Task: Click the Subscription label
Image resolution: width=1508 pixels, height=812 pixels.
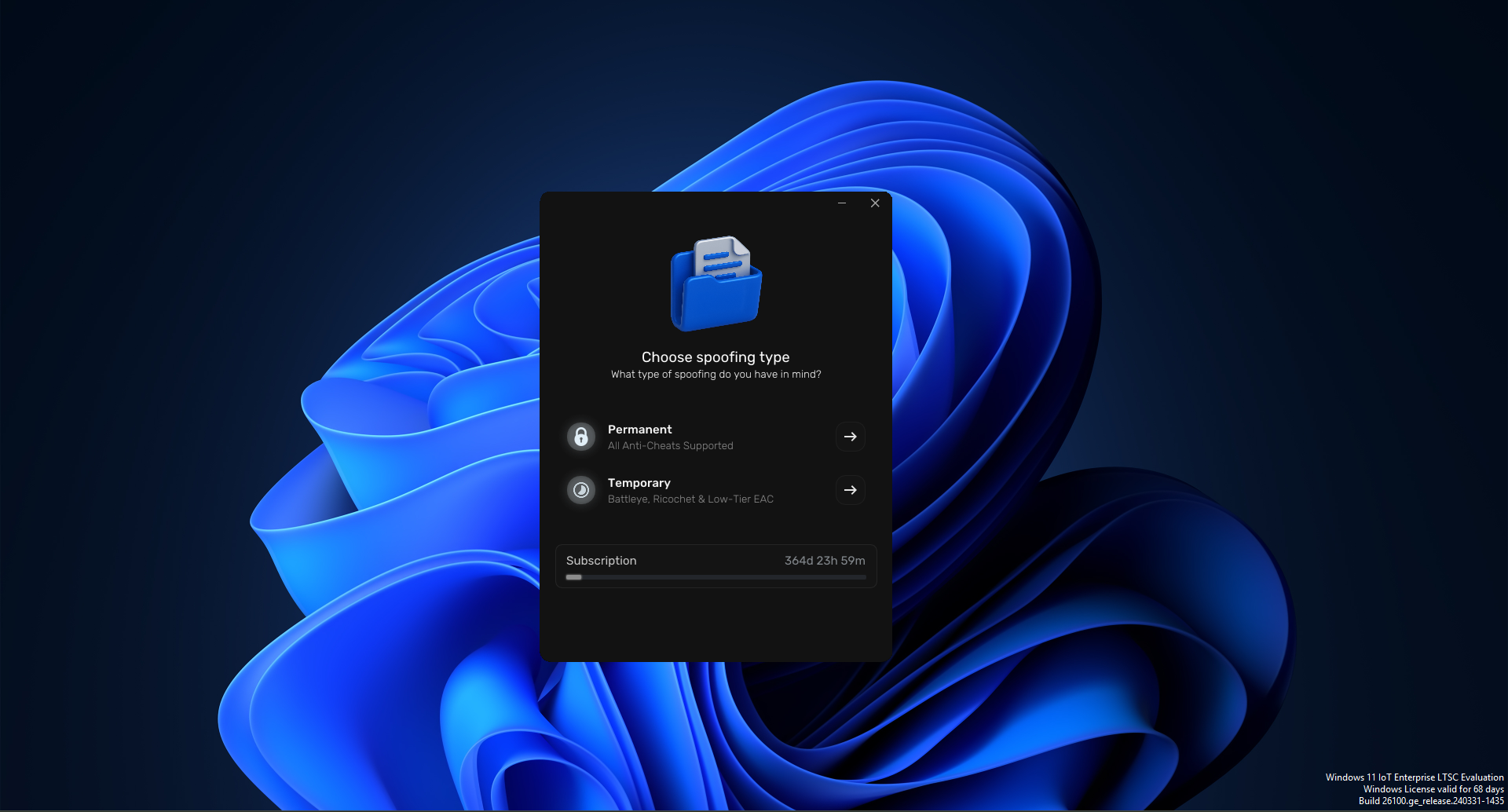Action: coord(601,561)
